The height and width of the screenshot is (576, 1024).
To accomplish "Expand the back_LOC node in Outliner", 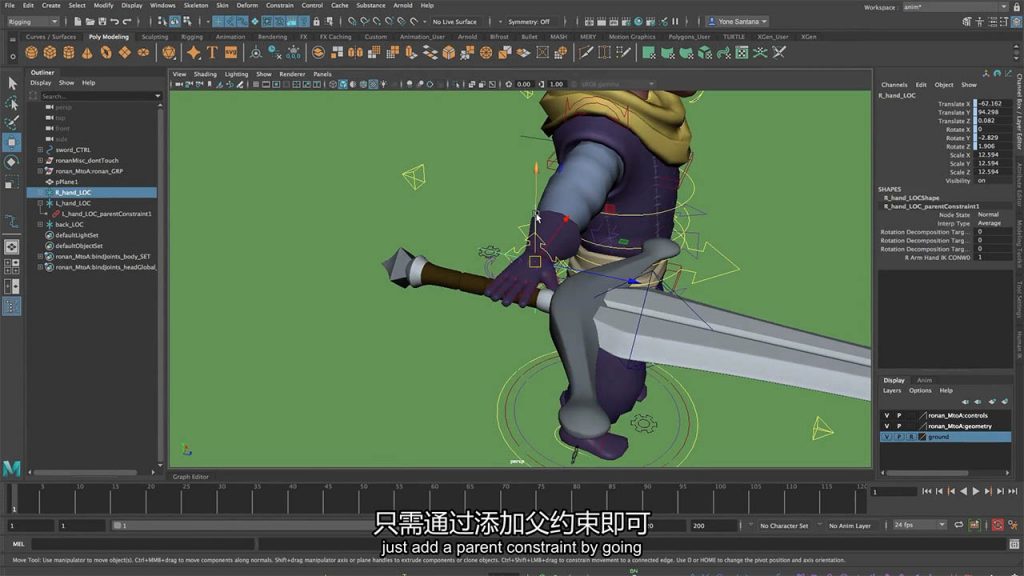I will [40, 224].
